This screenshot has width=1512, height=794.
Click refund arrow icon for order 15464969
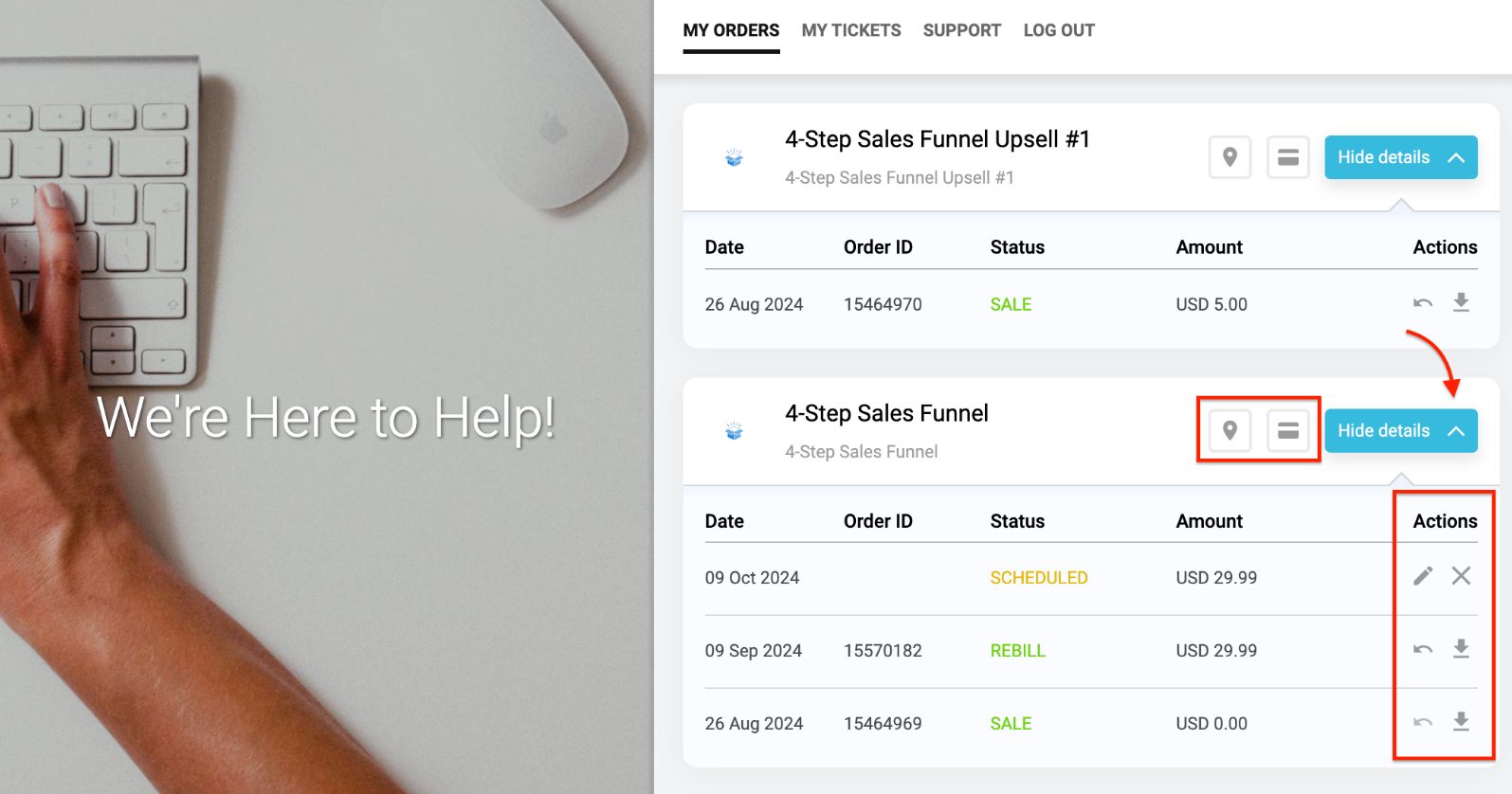tap(1423, 722)
